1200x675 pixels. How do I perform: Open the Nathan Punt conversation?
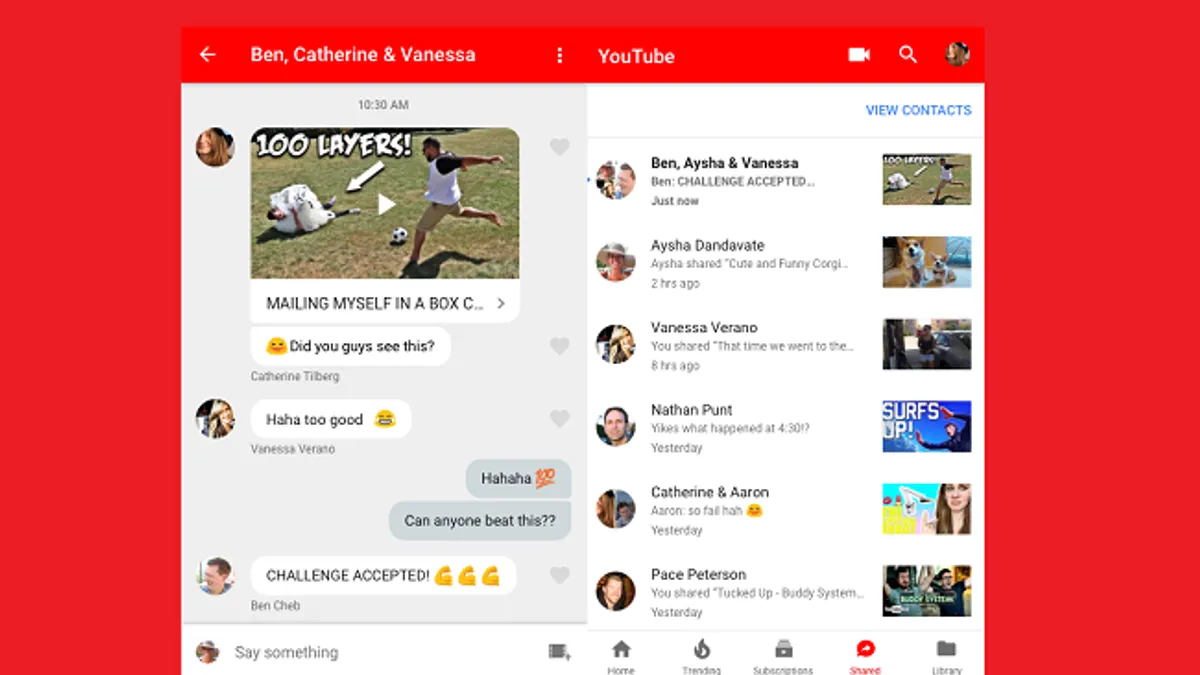pos(786,427)
